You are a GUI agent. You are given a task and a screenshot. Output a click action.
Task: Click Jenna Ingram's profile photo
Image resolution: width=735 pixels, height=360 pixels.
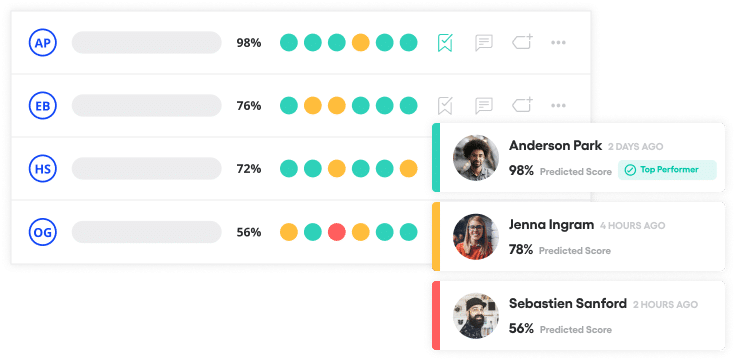(x=476, y=237)
